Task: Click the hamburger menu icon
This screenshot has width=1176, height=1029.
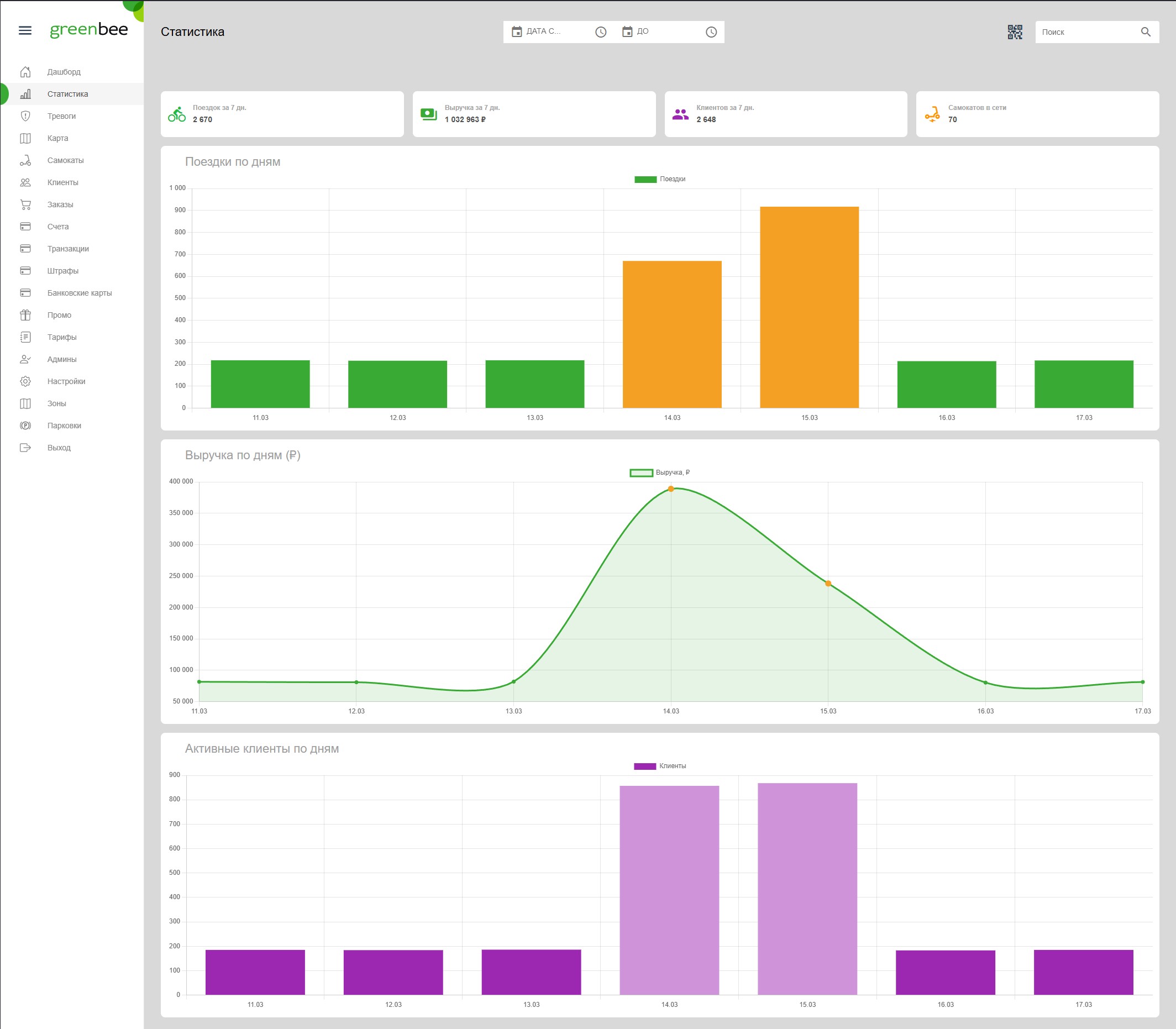Action: point(25,30)
